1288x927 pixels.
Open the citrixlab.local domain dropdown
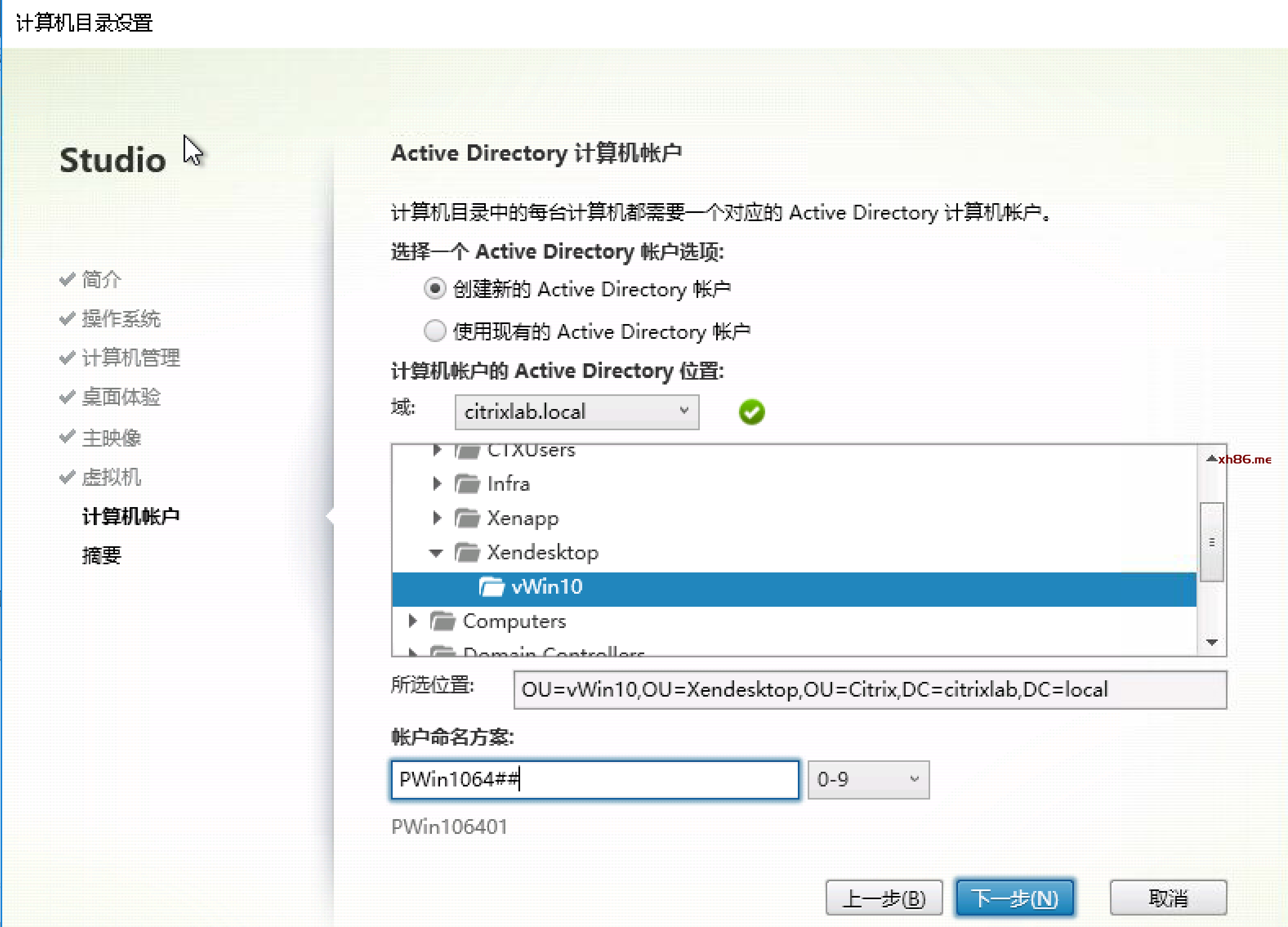click(576, 412)
